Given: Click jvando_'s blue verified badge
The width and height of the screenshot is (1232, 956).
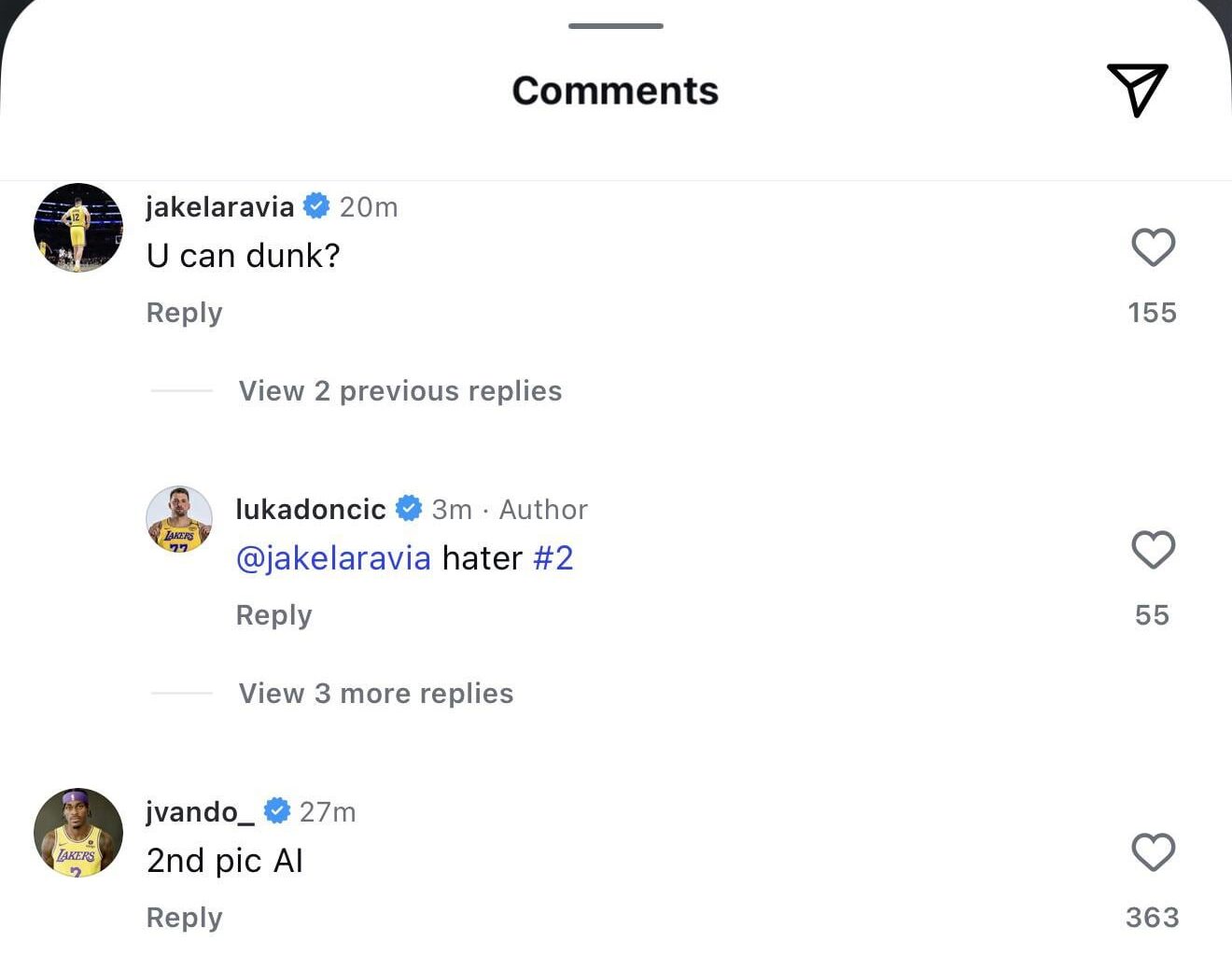Looking at the screenshot, I should [277, 811].
